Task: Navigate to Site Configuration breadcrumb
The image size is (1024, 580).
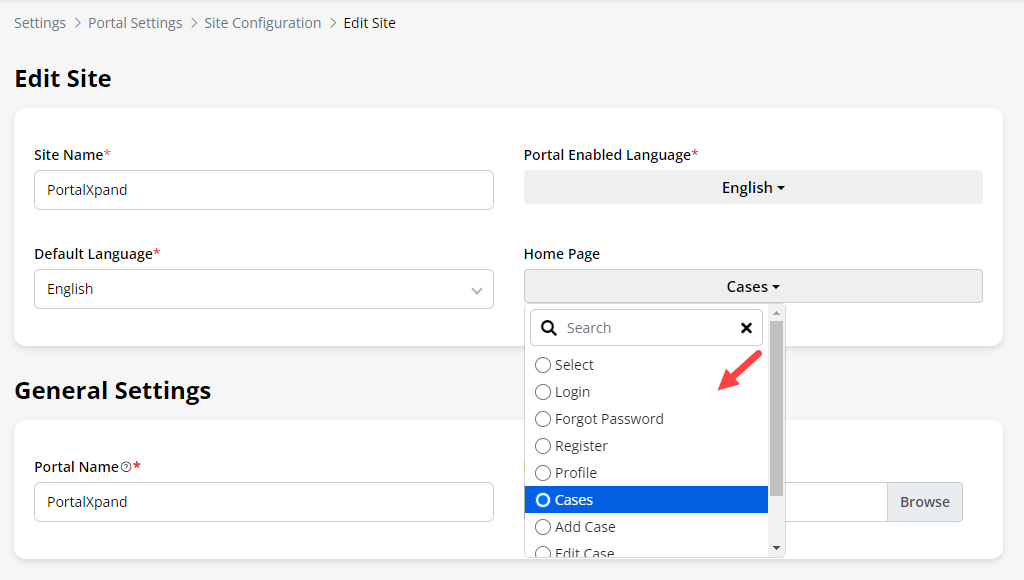Action: pyautogui.click(x=263, y=23)
